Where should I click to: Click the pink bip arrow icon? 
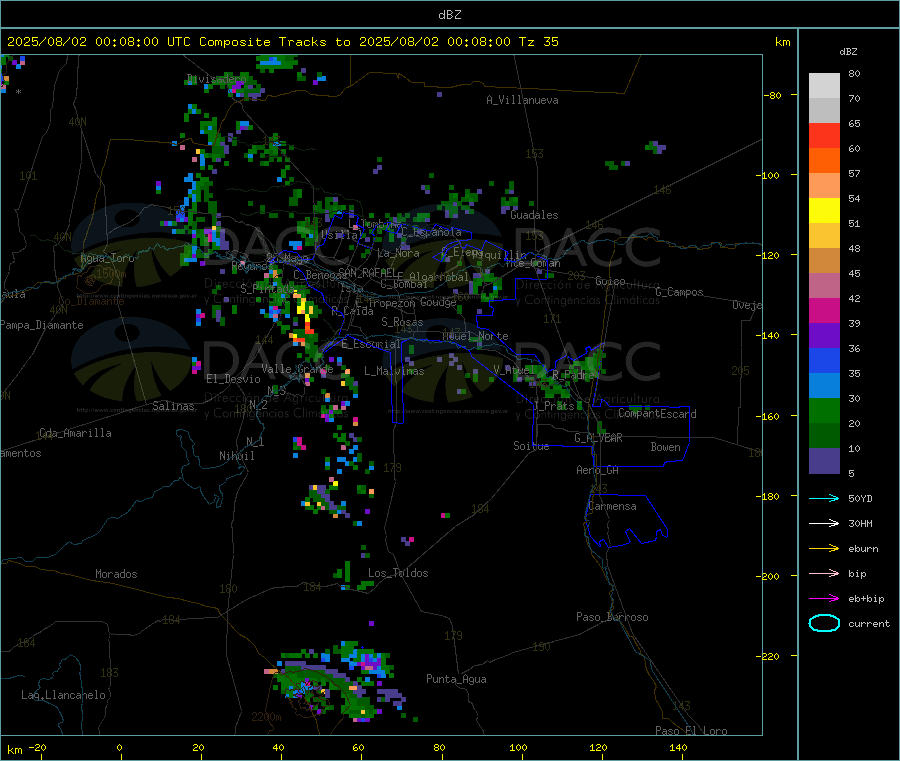(x=824, y=573)
